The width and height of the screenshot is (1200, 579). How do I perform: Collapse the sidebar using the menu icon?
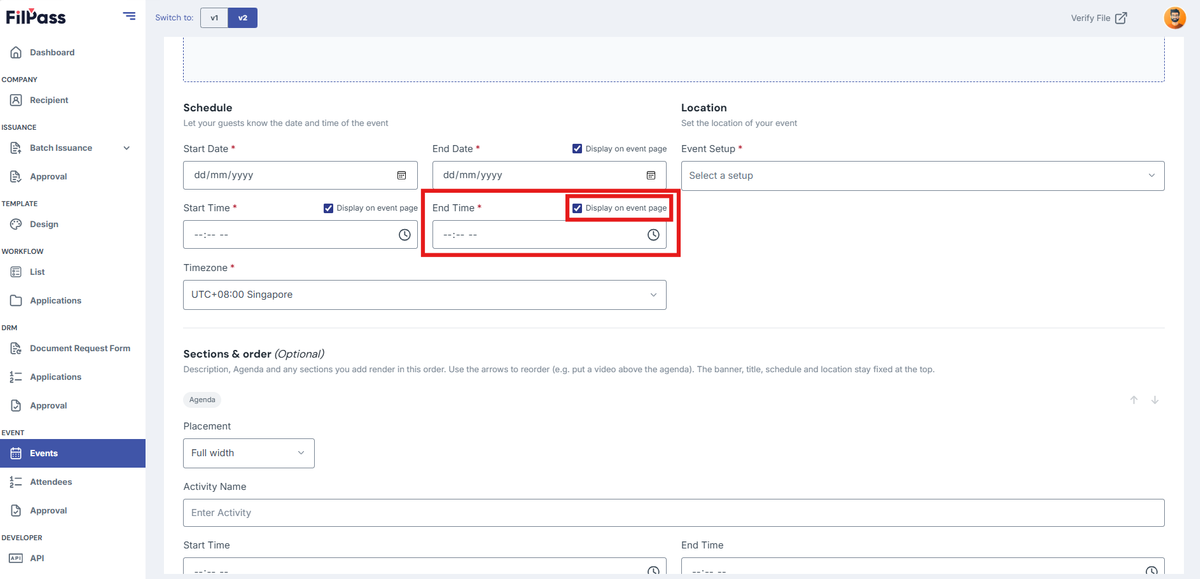(129, 16)
